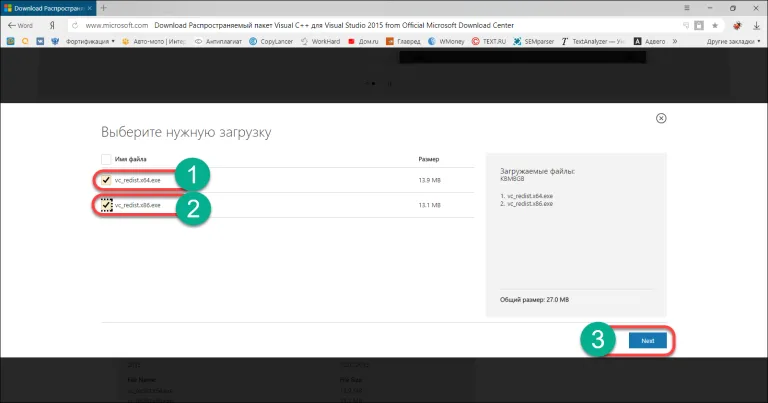Select the Download Распространяемый tab
This screenshot has height=403, width=768.
[48, 8]
